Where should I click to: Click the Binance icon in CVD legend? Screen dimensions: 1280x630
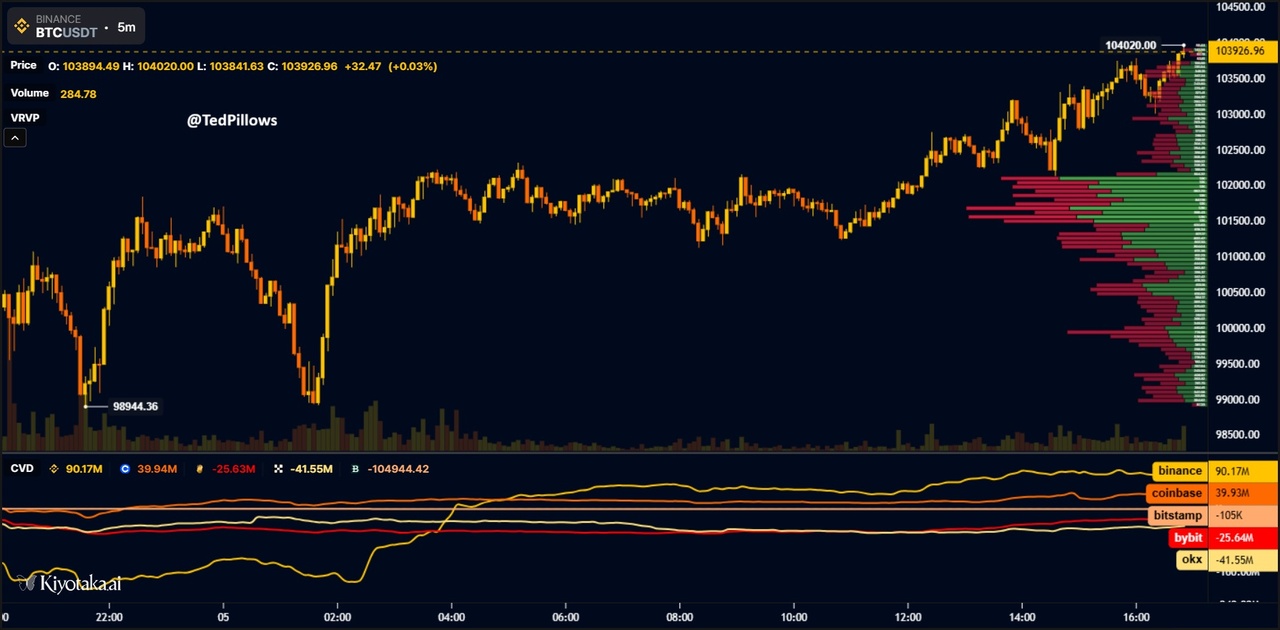(53, 468)
